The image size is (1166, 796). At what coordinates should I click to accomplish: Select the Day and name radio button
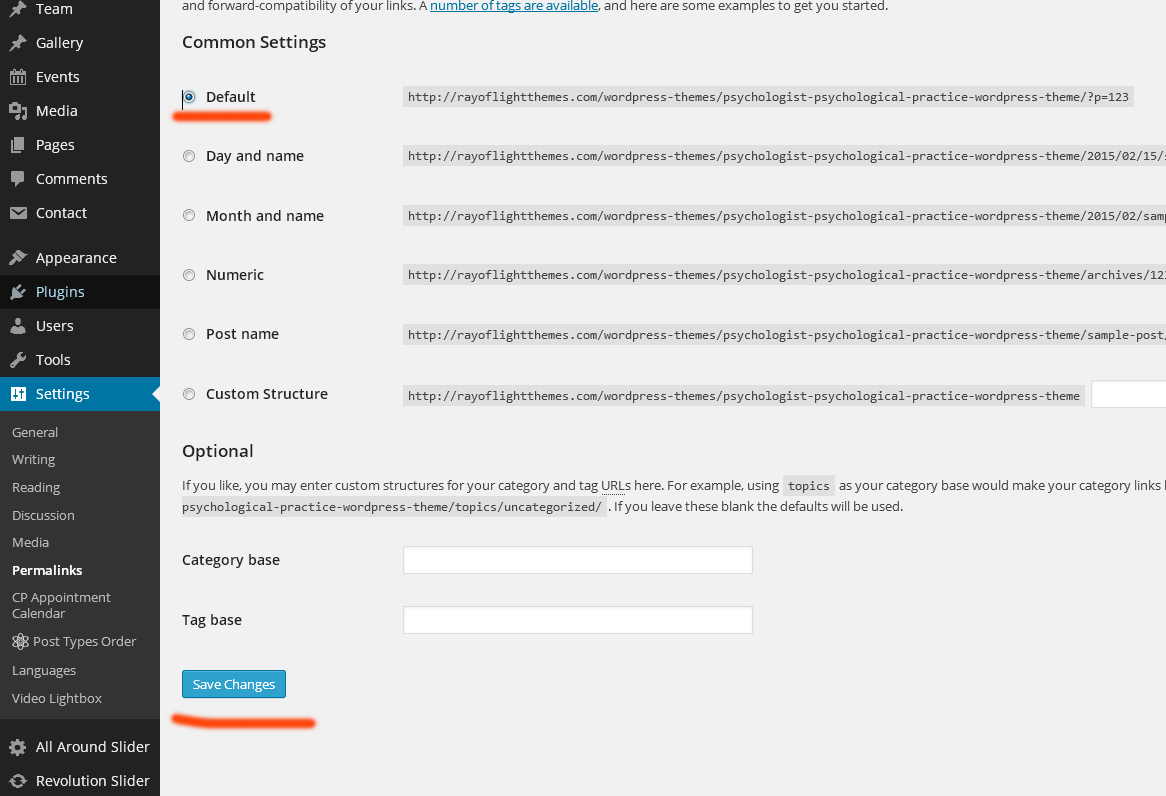(189, 156)
